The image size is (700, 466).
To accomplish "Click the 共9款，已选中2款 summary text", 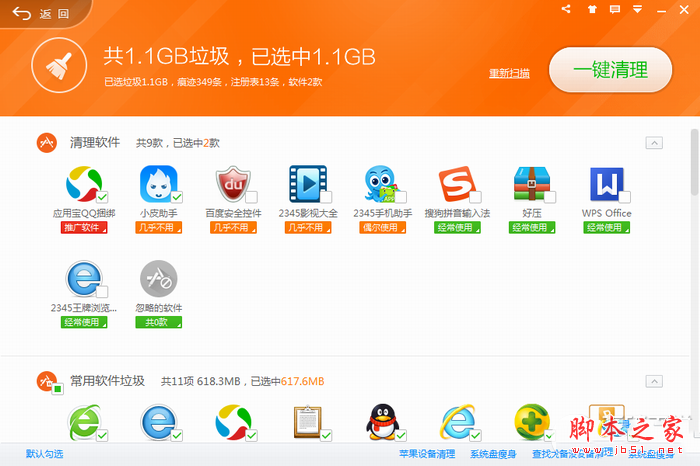I will (178, 143).
